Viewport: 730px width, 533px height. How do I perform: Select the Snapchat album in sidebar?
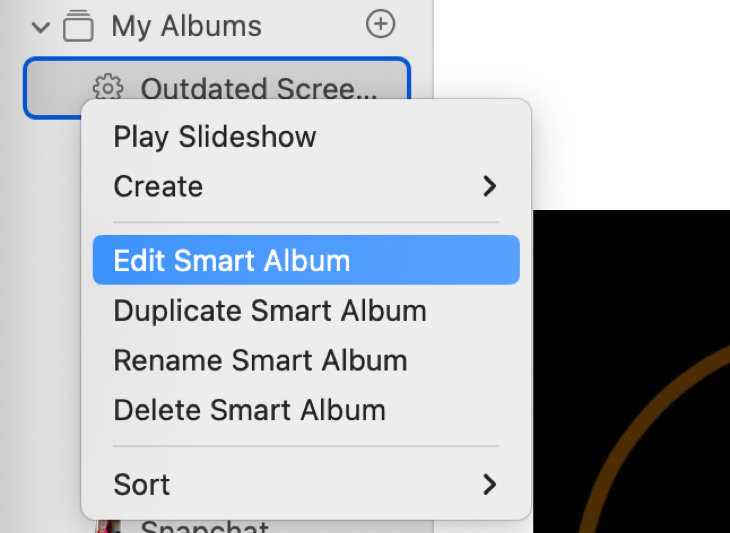[x=204, y=527]
